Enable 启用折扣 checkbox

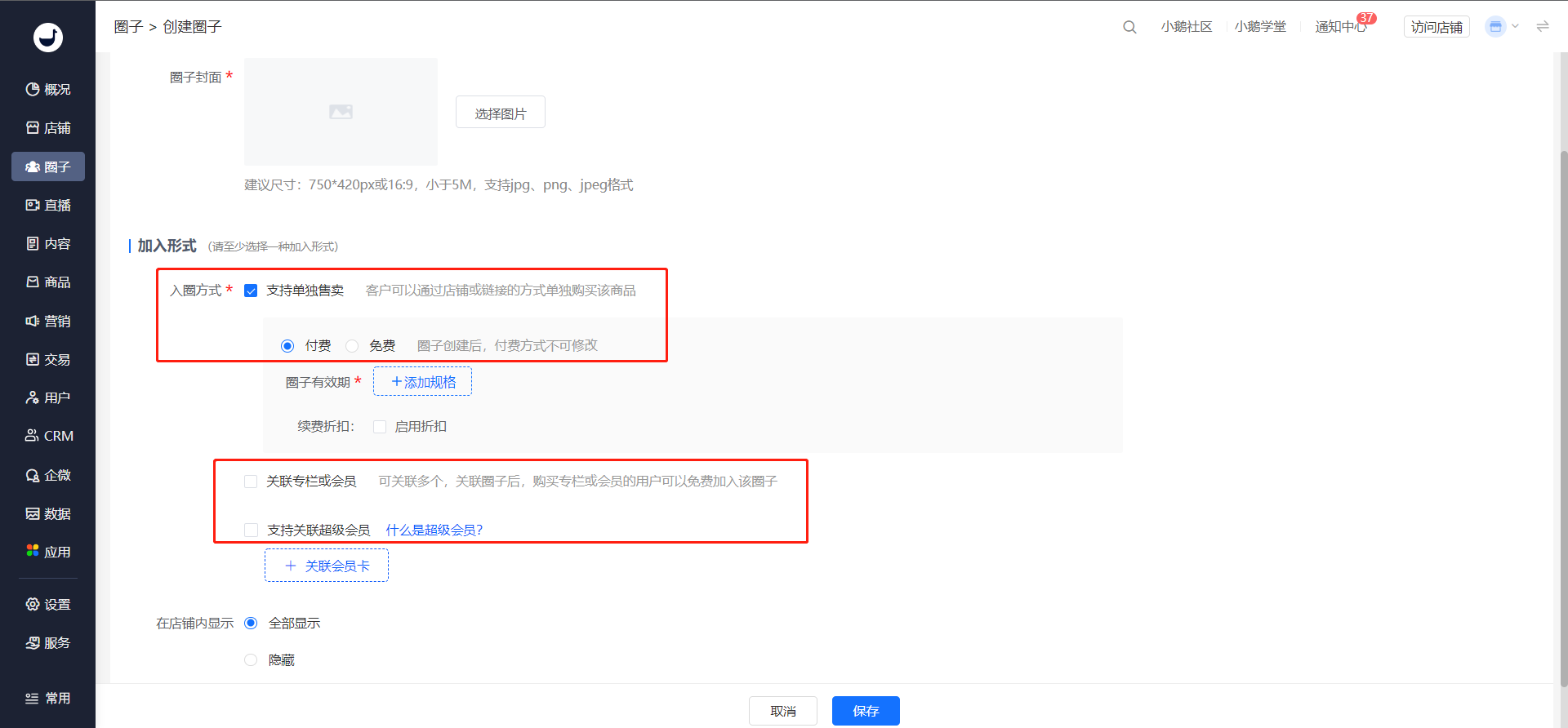tap(380, 427)
